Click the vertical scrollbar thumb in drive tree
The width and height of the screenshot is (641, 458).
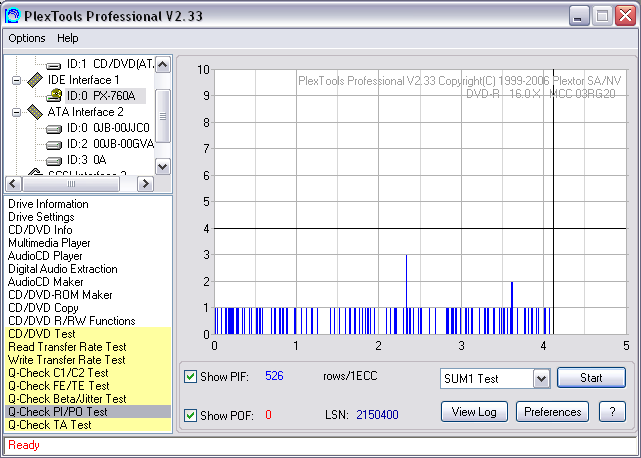[x=163, y=116]
